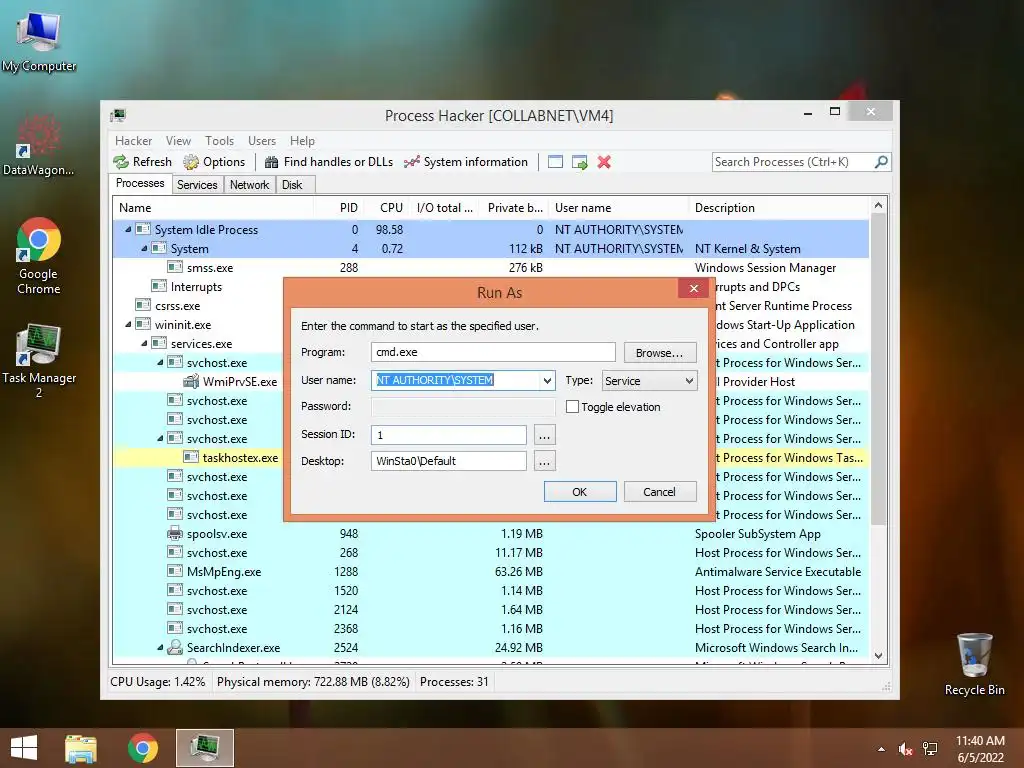The image size is (1024, 768).
Task: Collapse wininit.exe tree node
Action: (128, 325)
